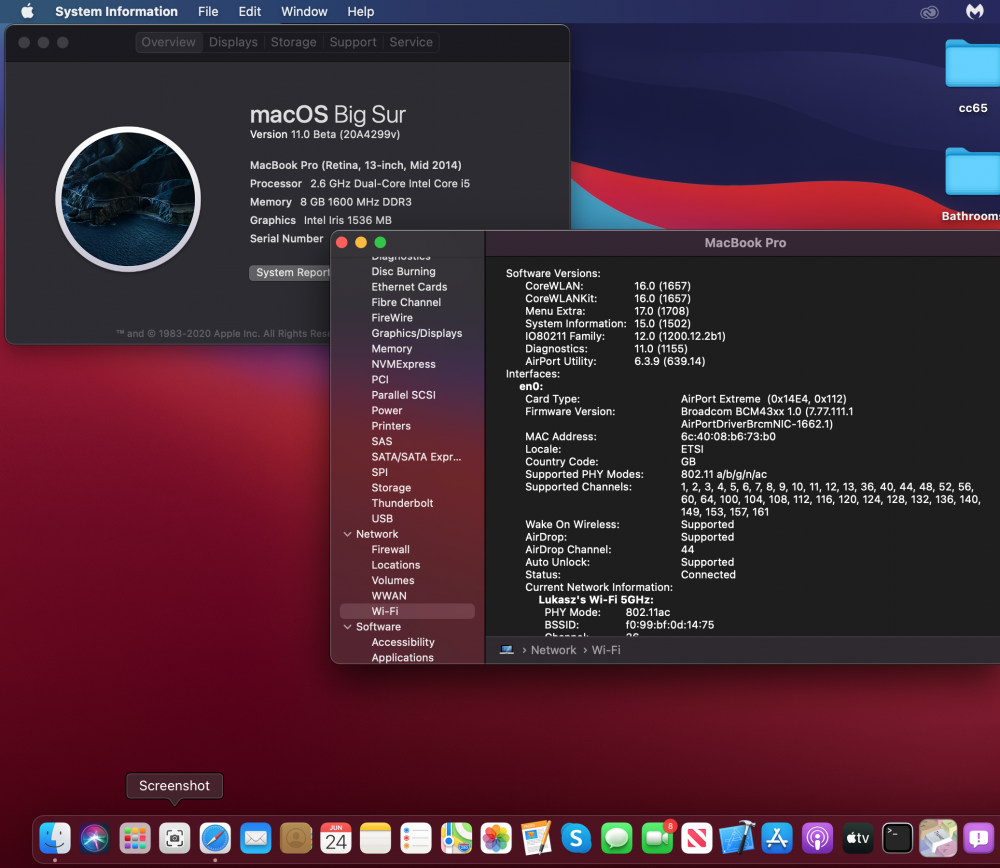This screenshot has width=1000, height=868.
Task: Select NVMExpress in the sidebar
Action: click(404, 364)
